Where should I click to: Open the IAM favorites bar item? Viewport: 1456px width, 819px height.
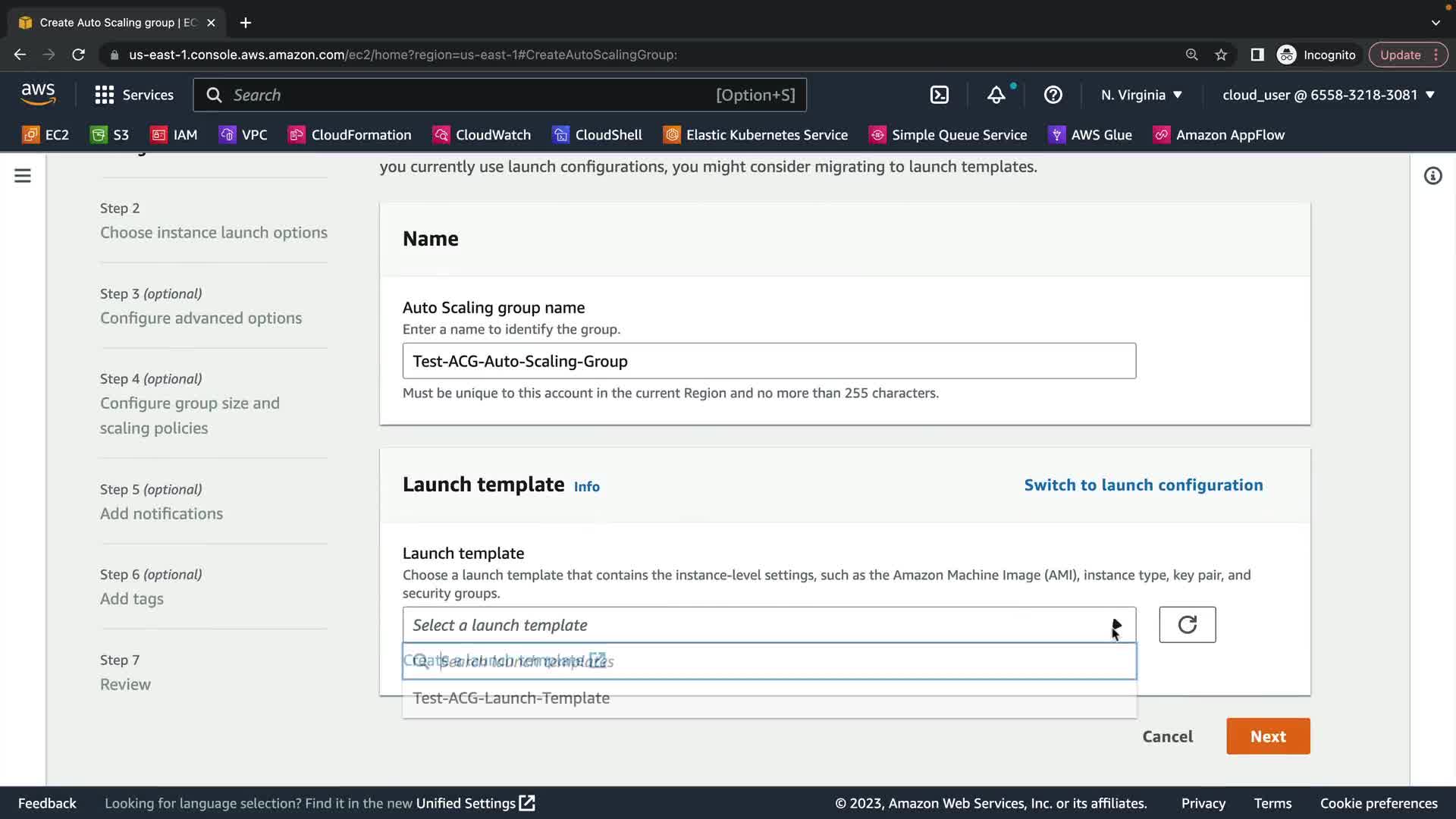174,135
